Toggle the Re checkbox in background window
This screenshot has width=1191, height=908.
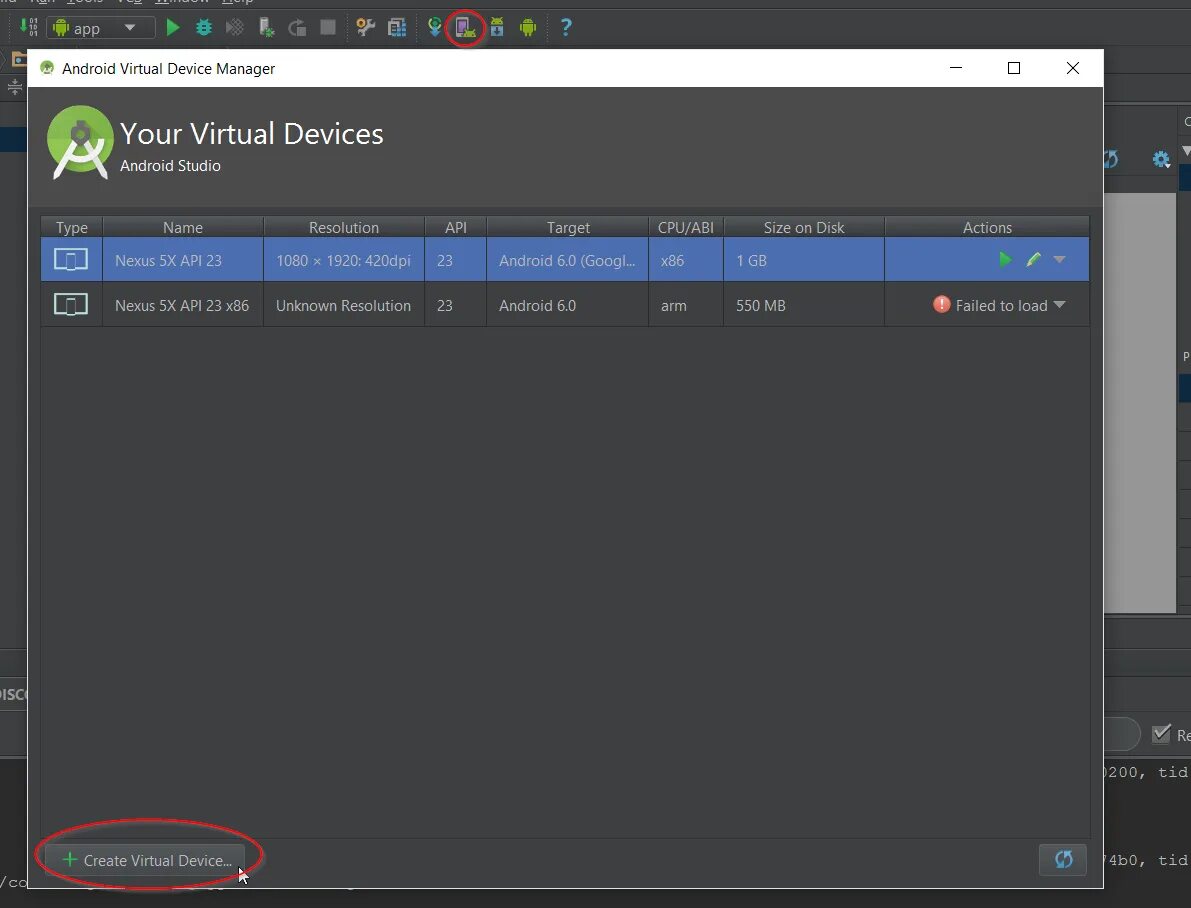point(1161,733)
